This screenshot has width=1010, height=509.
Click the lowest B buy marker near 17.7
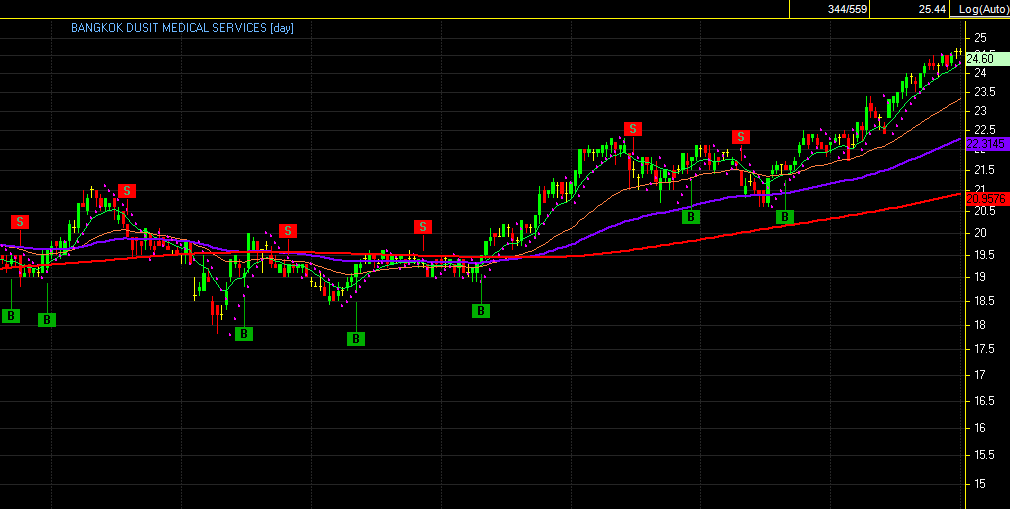point(356,338)
